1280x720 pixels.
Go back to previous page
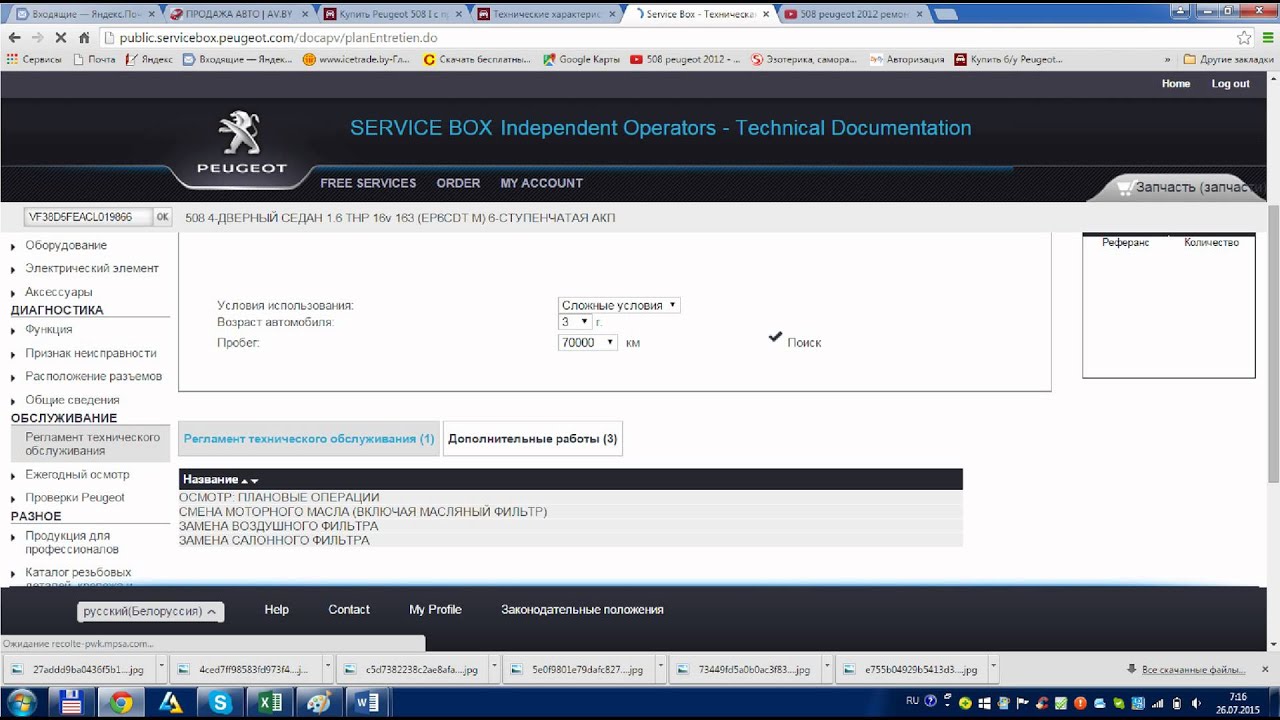pos(14,38)
